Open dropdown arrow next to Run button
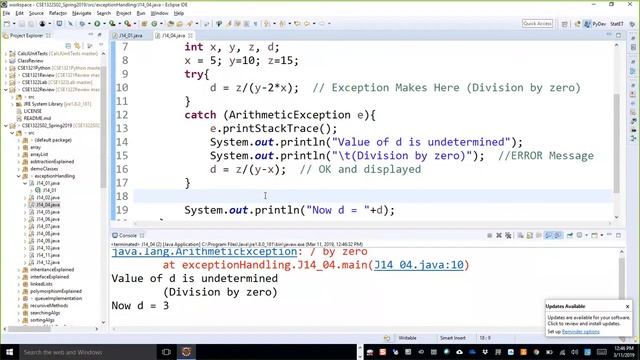Viewport: 640px width, 360px height. pos(104,24)
